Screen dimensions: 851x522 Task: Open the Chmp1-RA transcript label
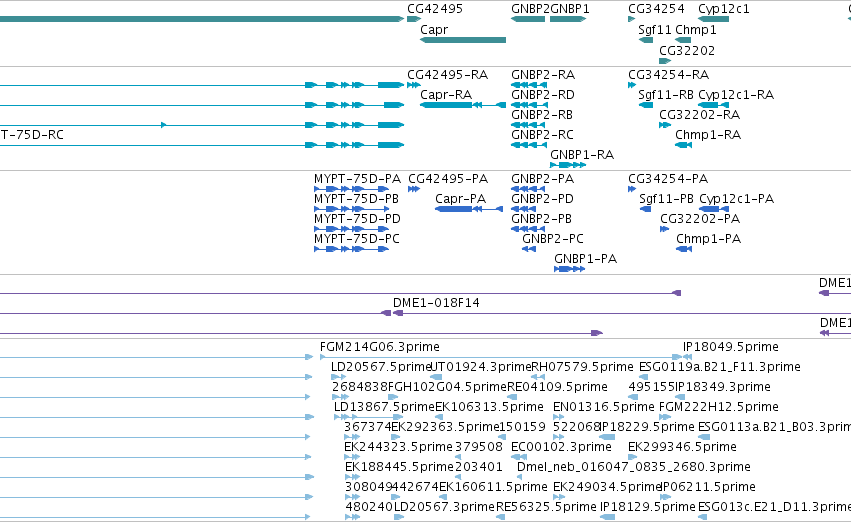click(708, 135)
